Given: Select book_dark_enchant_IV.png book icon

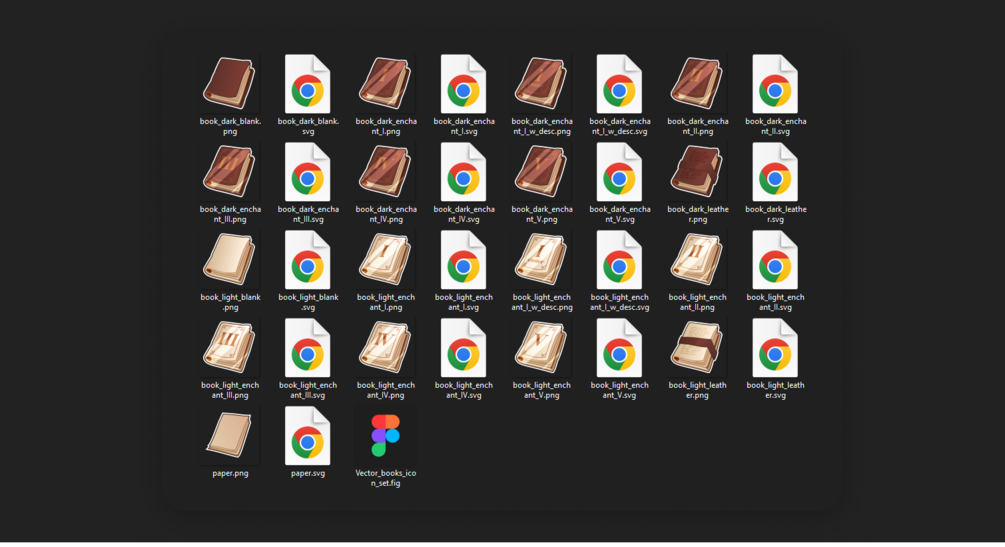Looking at the screenshot, I should click(386, 171).
